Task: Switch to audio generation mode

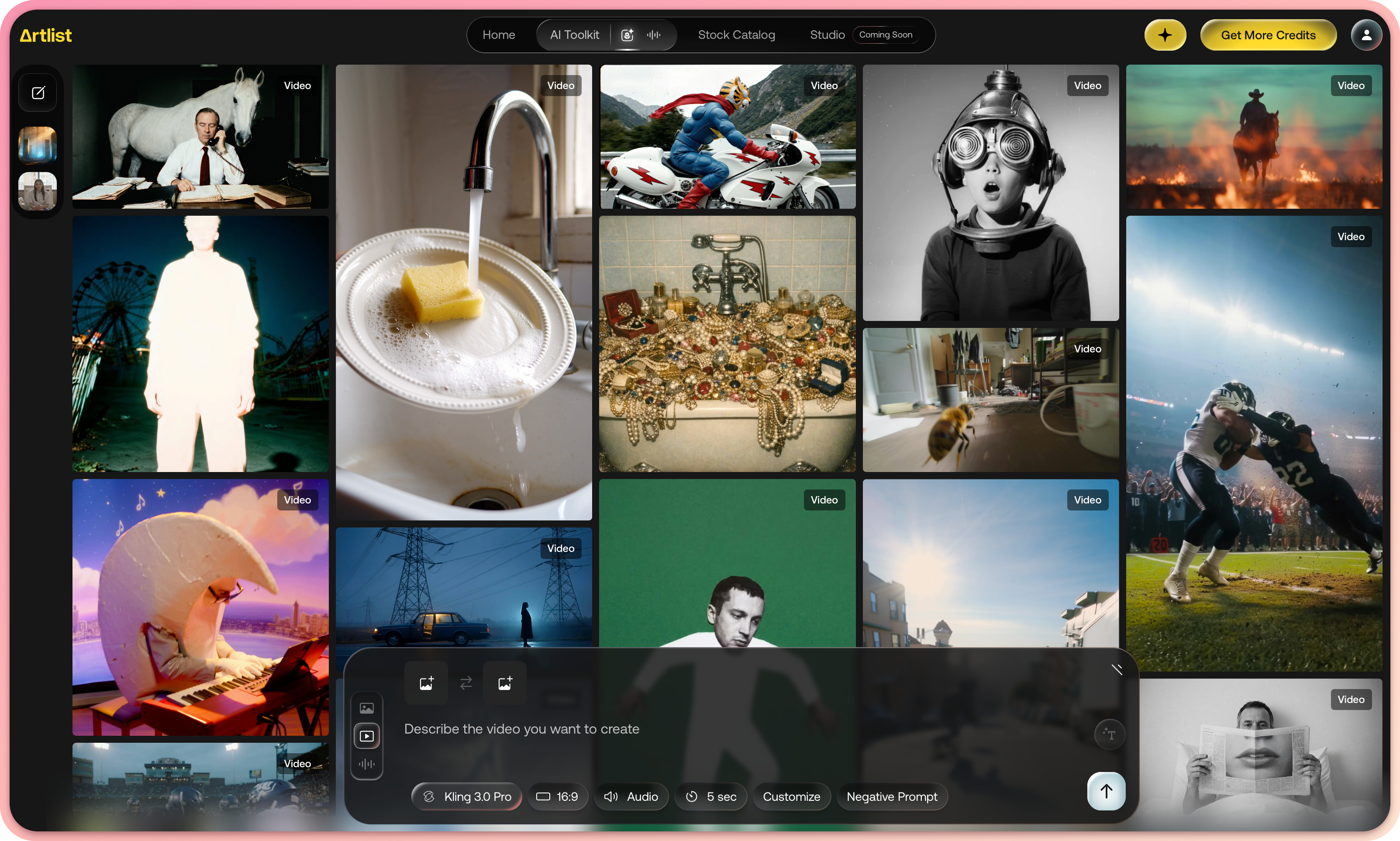Action: coord(366,764)
